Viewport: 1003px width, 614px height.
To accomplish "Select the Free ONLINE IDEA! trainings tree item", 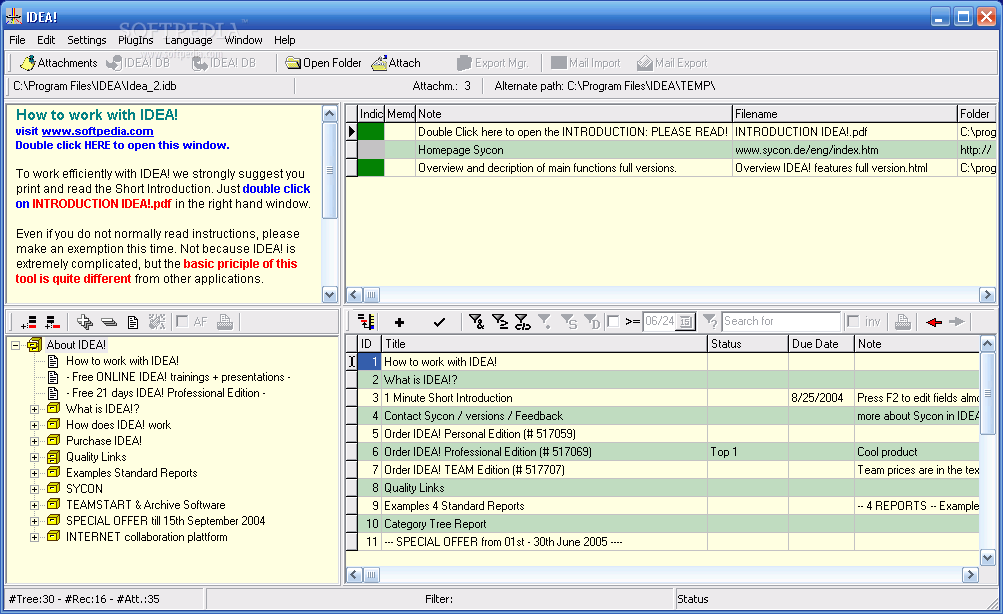I will [x=178, y=377].
